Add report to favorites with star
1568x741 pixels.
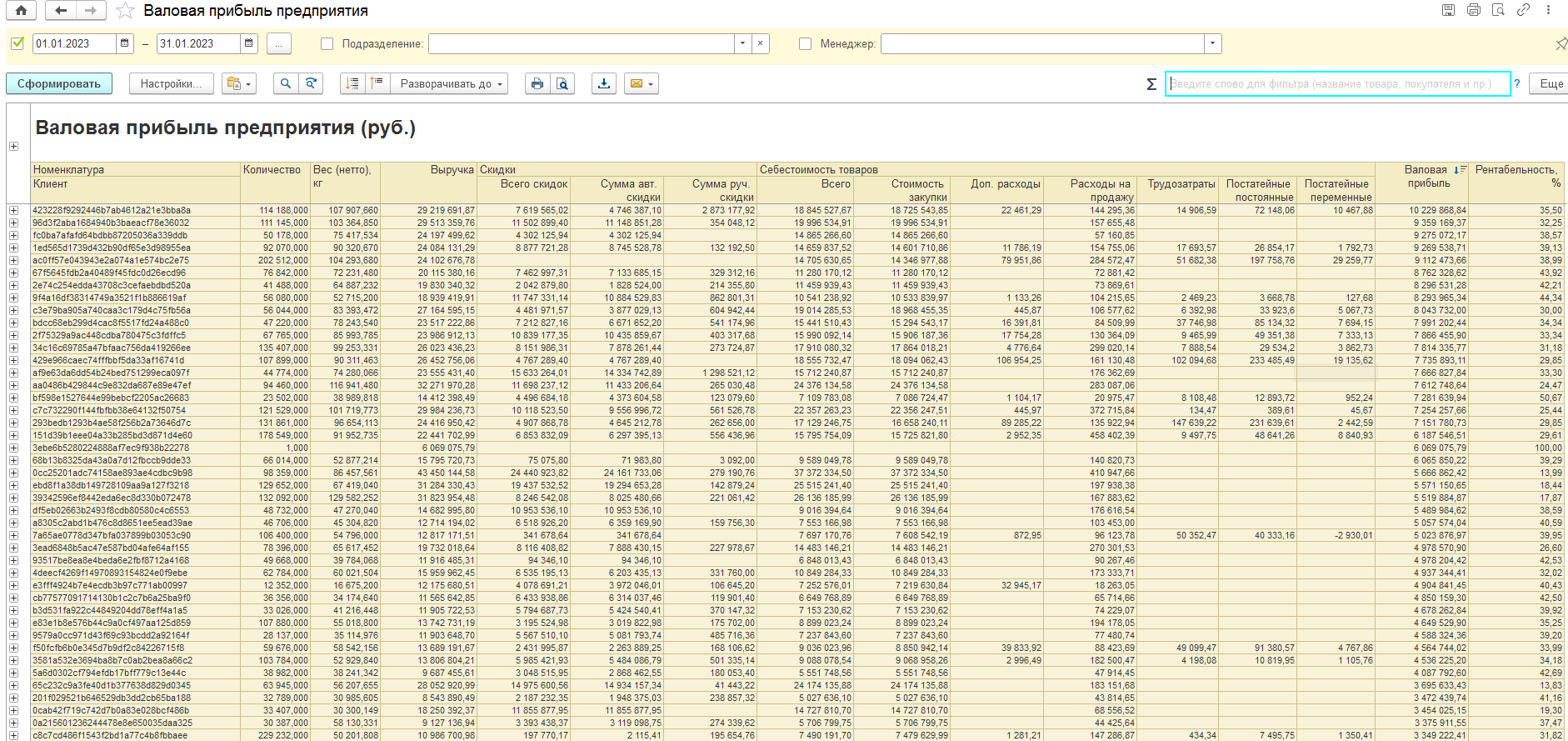tap(125, 11)
